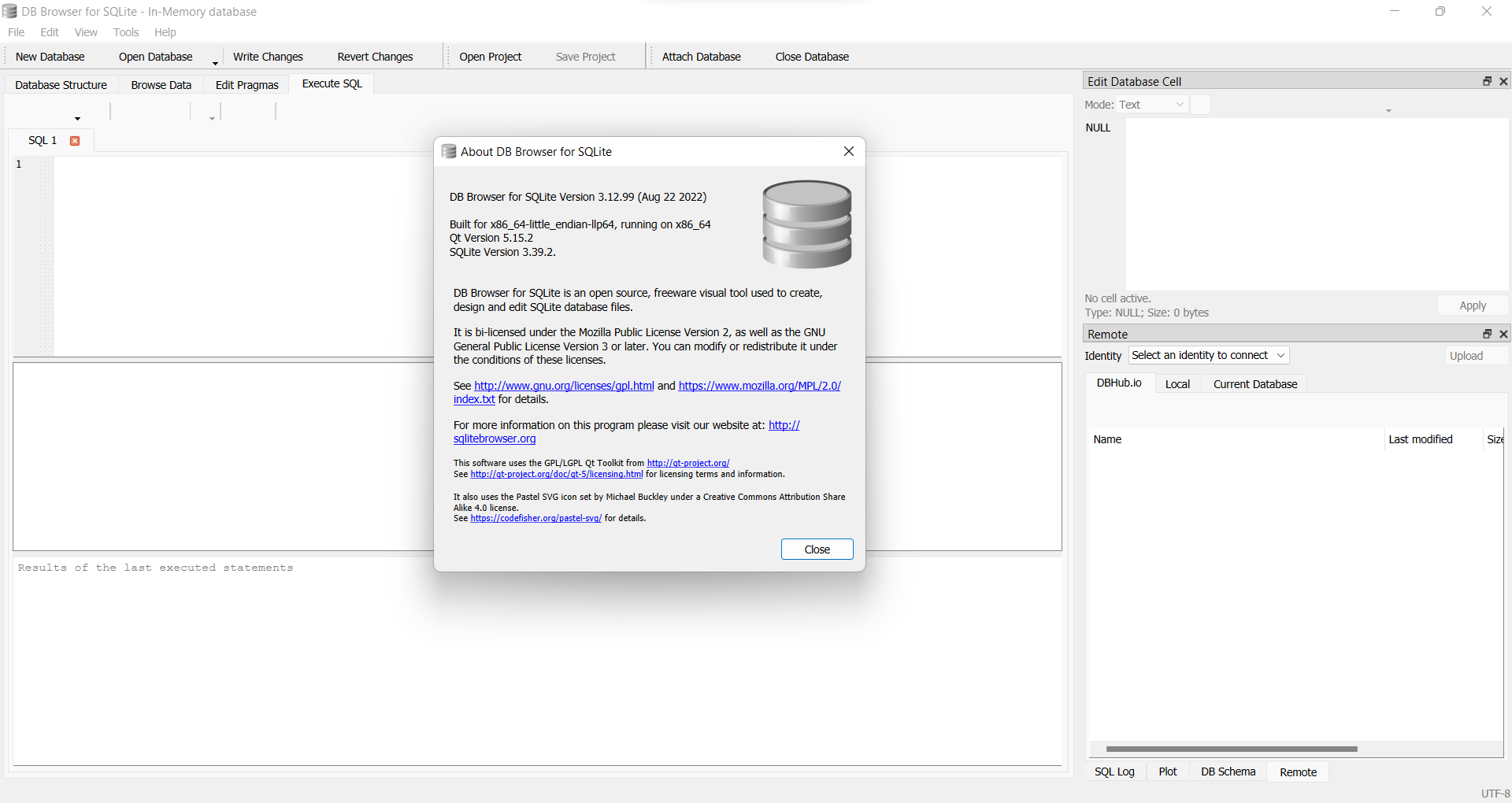Show the Remote bottom tab
Screen dimensions: 1512x803
(x=1298, y=772)
